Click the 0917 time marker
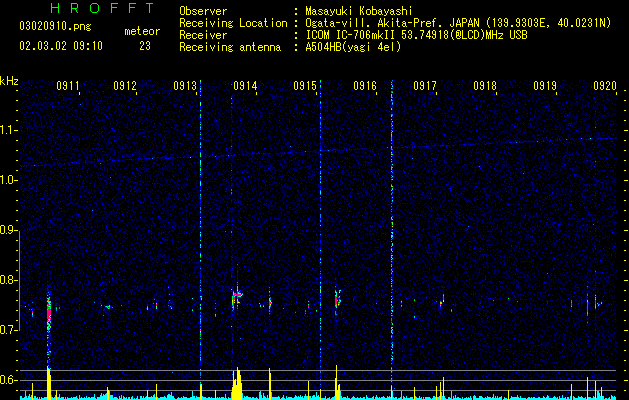 coord(425,86)
